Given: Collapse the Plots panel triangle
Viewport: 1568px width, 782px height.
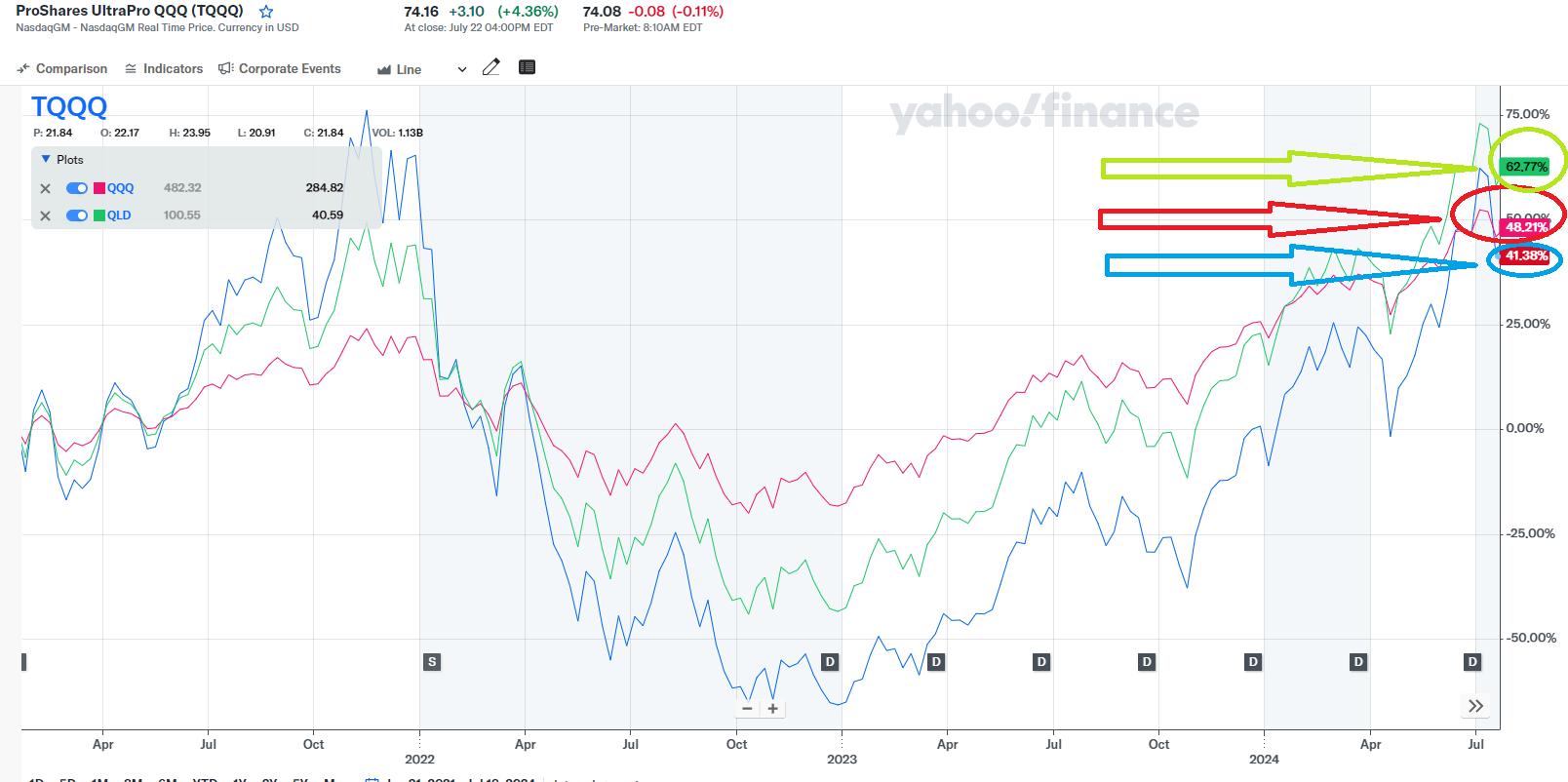Looking at the screenshot, I should 46,158.
